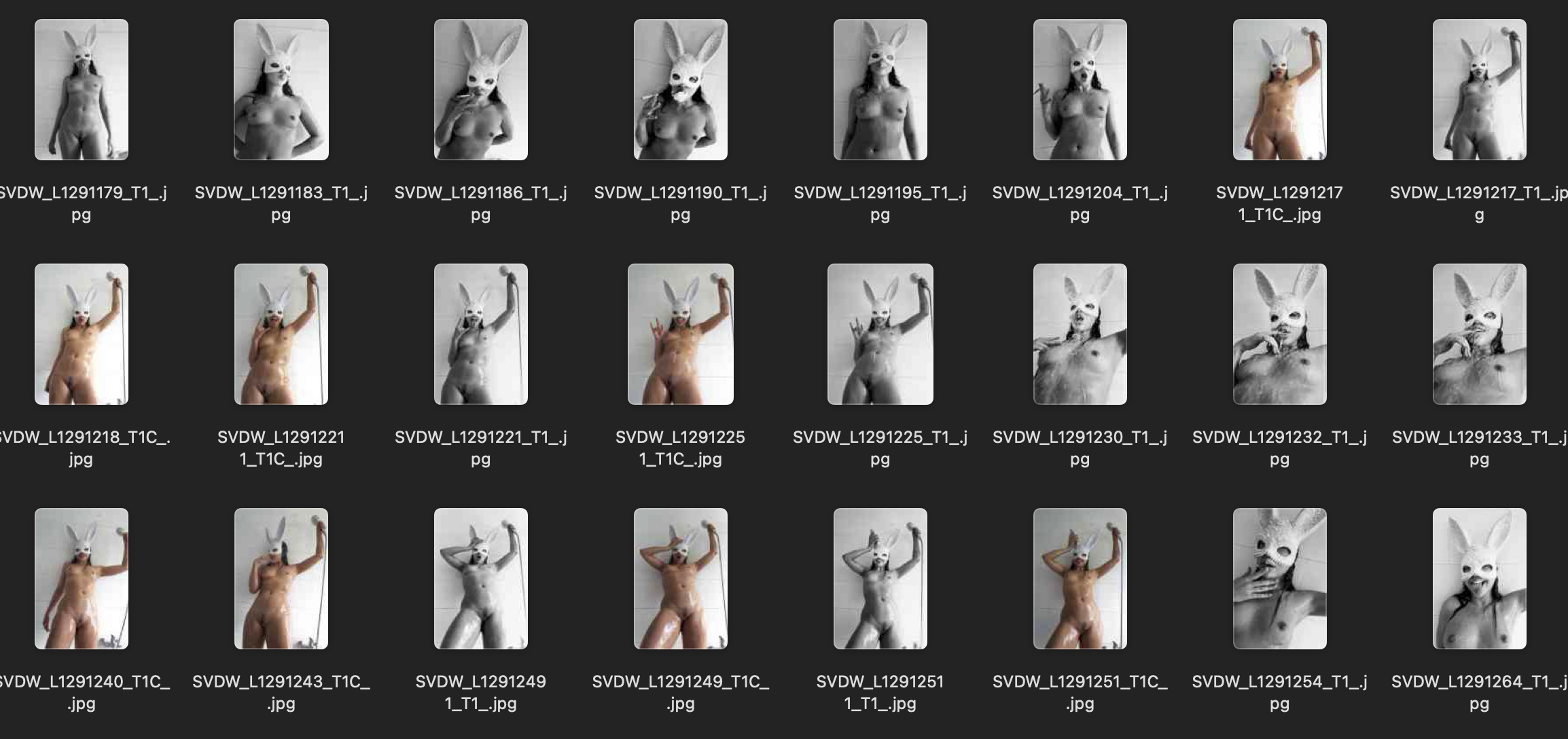This screenshot has height=739, width=1568.
Task: Select the SVDW_L1291218_T1C_.jpg thumbnail
Action: coord(82,334)
